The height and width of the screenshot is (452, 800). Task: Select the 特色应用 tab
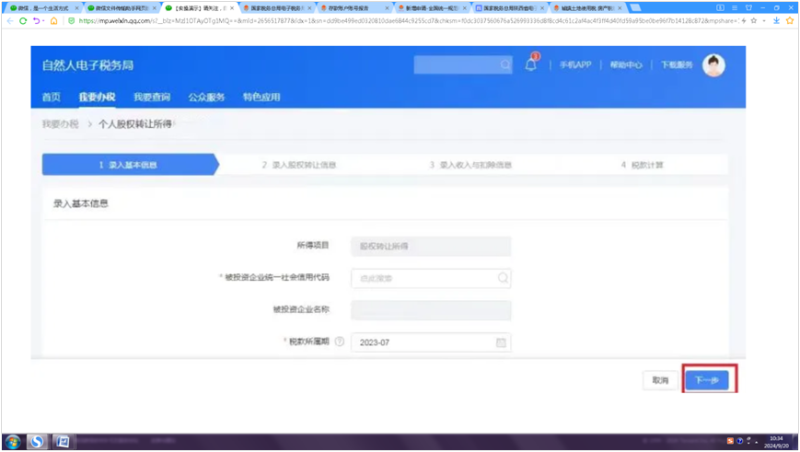coord(261,97)
